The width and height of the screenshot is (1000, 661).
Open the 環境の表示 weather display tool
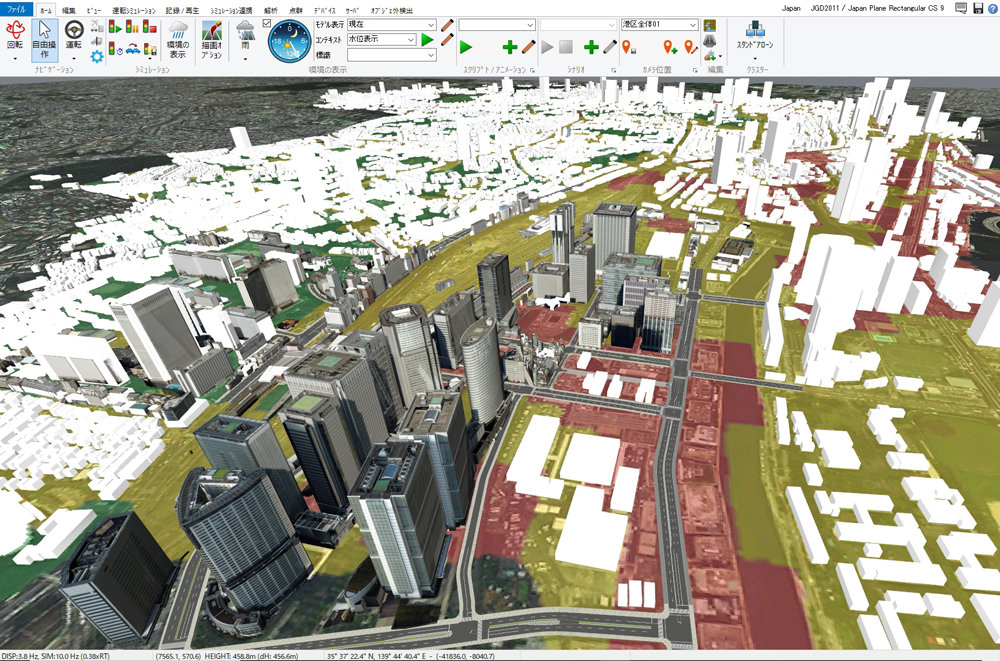tap(178, 40)
